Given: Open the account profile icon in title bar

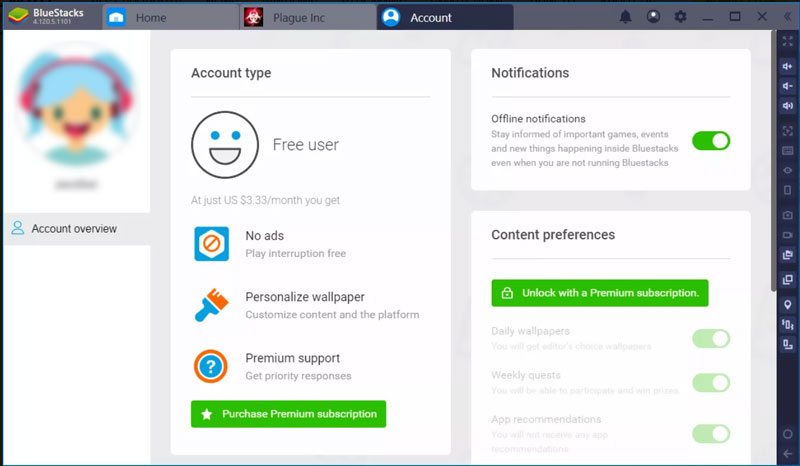Looking at the screenshot, I should click(x=653, y=17).
